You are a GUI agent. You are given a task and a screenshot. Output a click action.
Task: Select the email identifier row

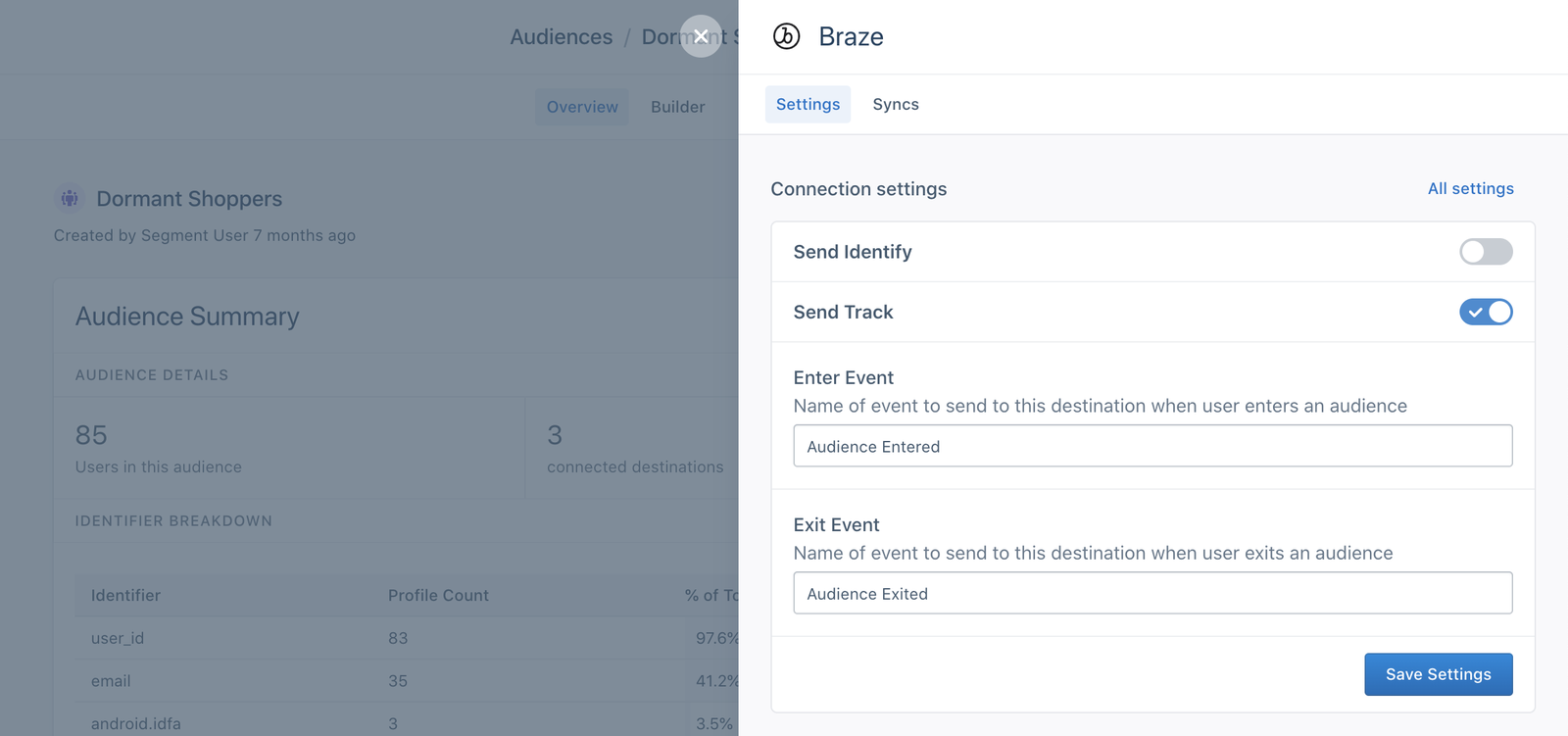click(110, 681)
